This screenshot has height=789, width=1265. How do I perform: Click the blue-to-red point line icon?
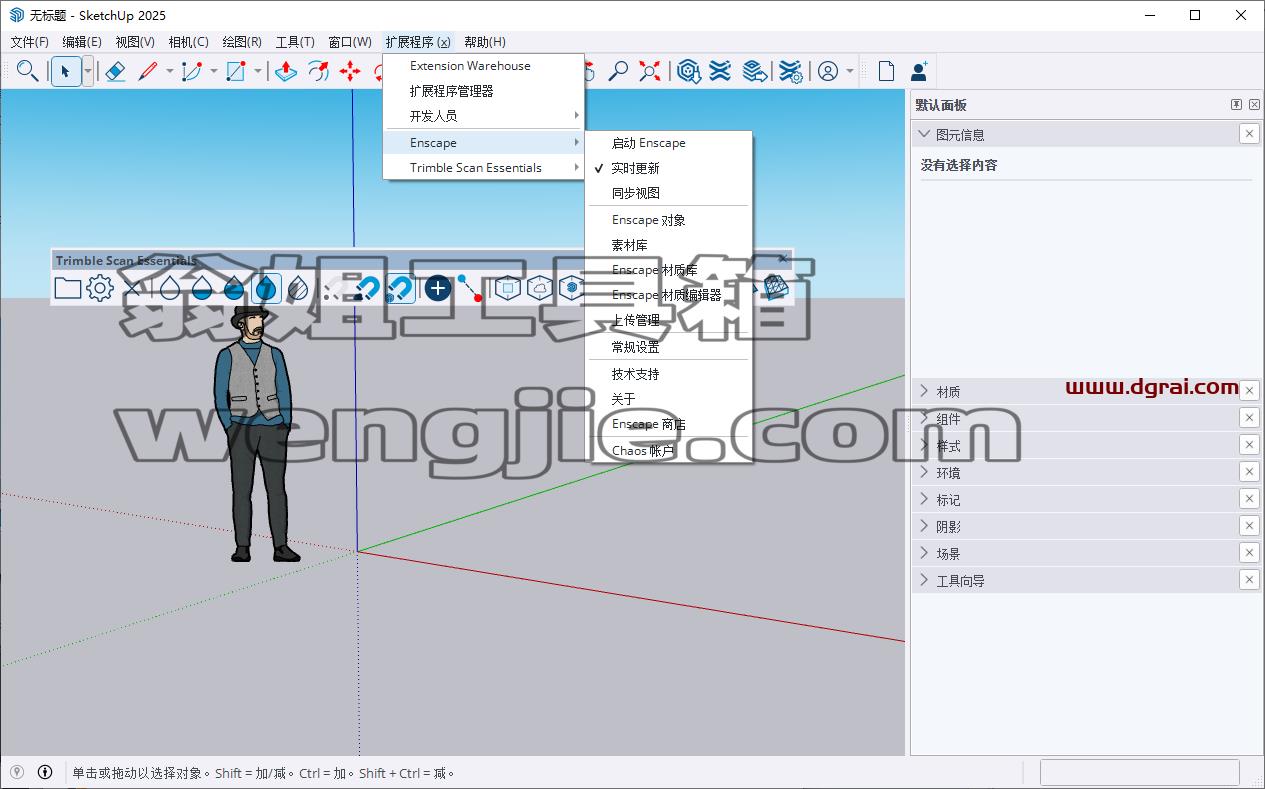470,288
